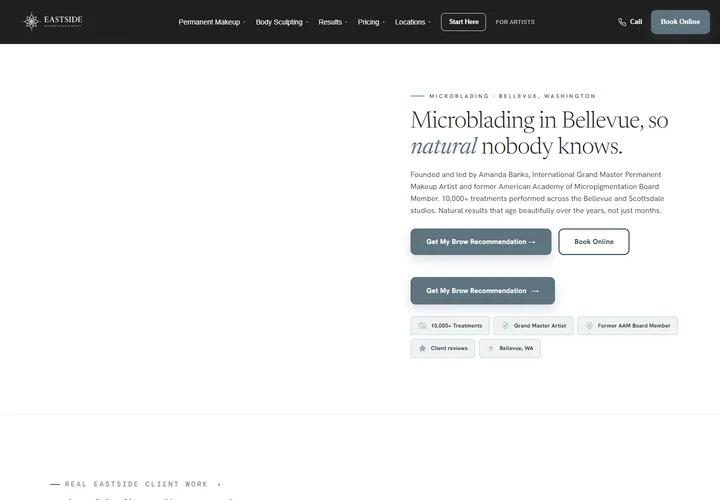Click the shield icon in Former AAM Board Member badge
Viewport: 720px width, 500px height.
[x=589, y=326]
